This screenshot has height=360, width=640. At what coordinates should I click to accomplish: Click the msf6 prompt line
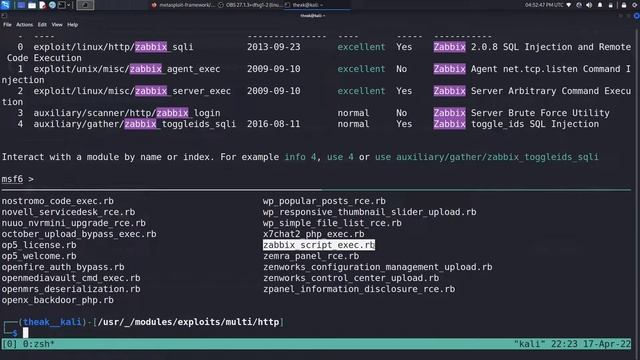pyautogui.click(x=18, y=179)
